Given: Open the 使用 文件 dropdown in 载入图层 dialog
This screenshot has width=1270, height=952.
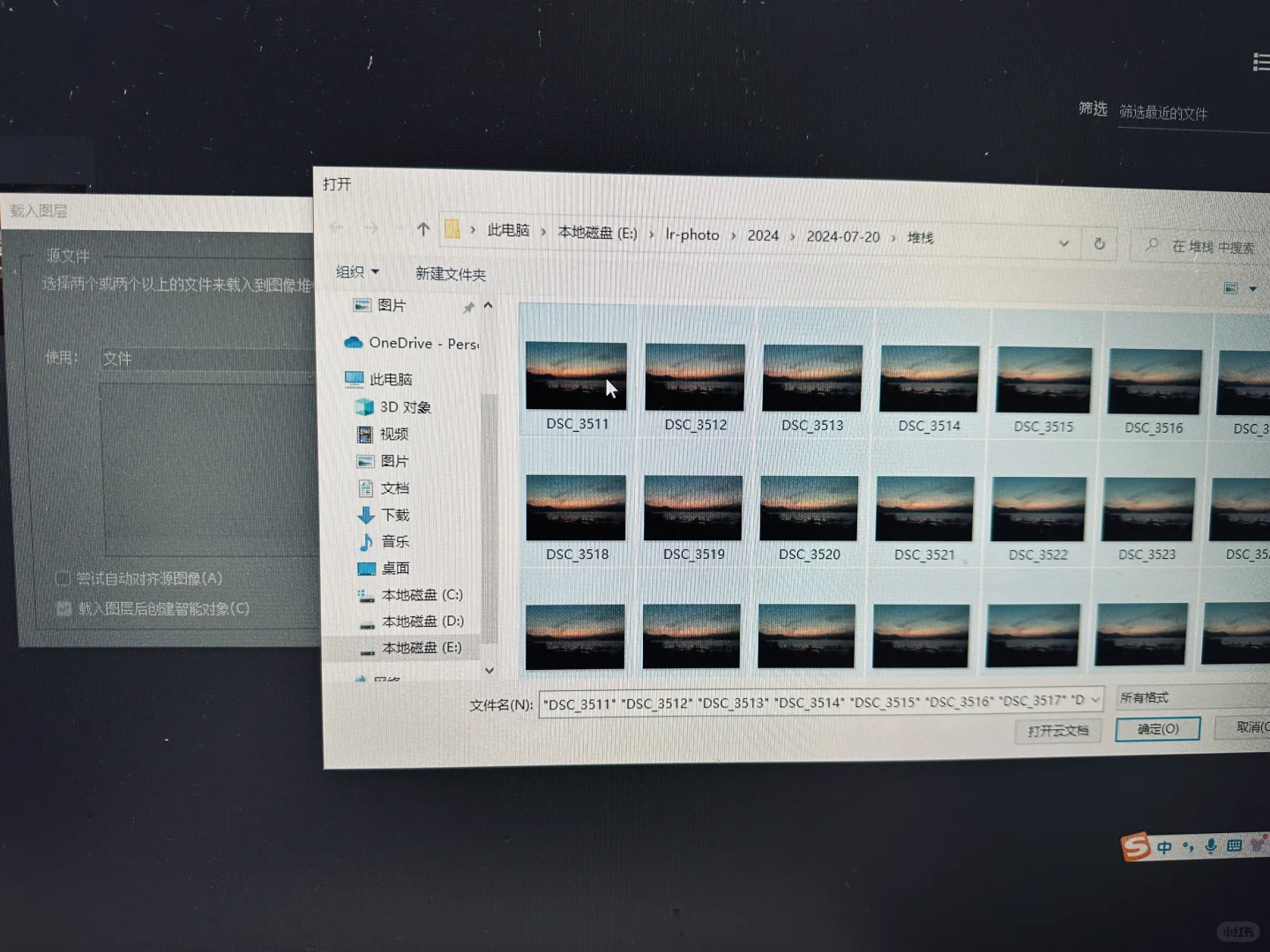Looking at the screenshot, I should point(206,359).
